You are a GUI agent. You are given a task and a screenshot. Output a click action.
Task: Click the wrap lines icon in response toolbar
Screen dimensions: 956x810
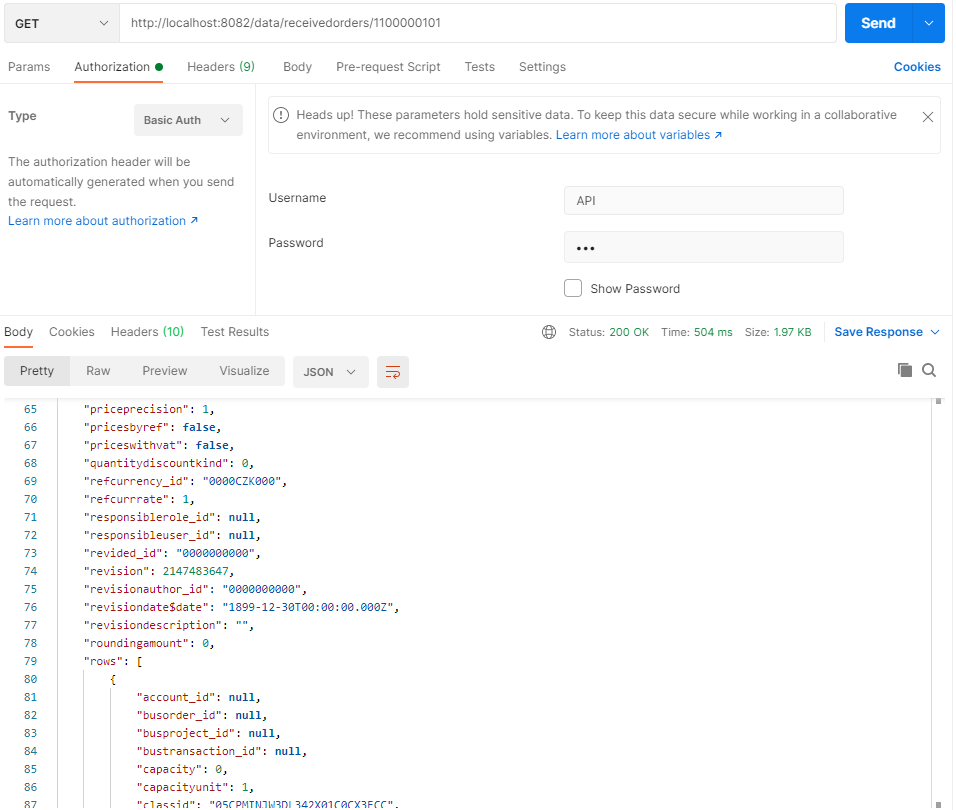[x=393, y=371]
